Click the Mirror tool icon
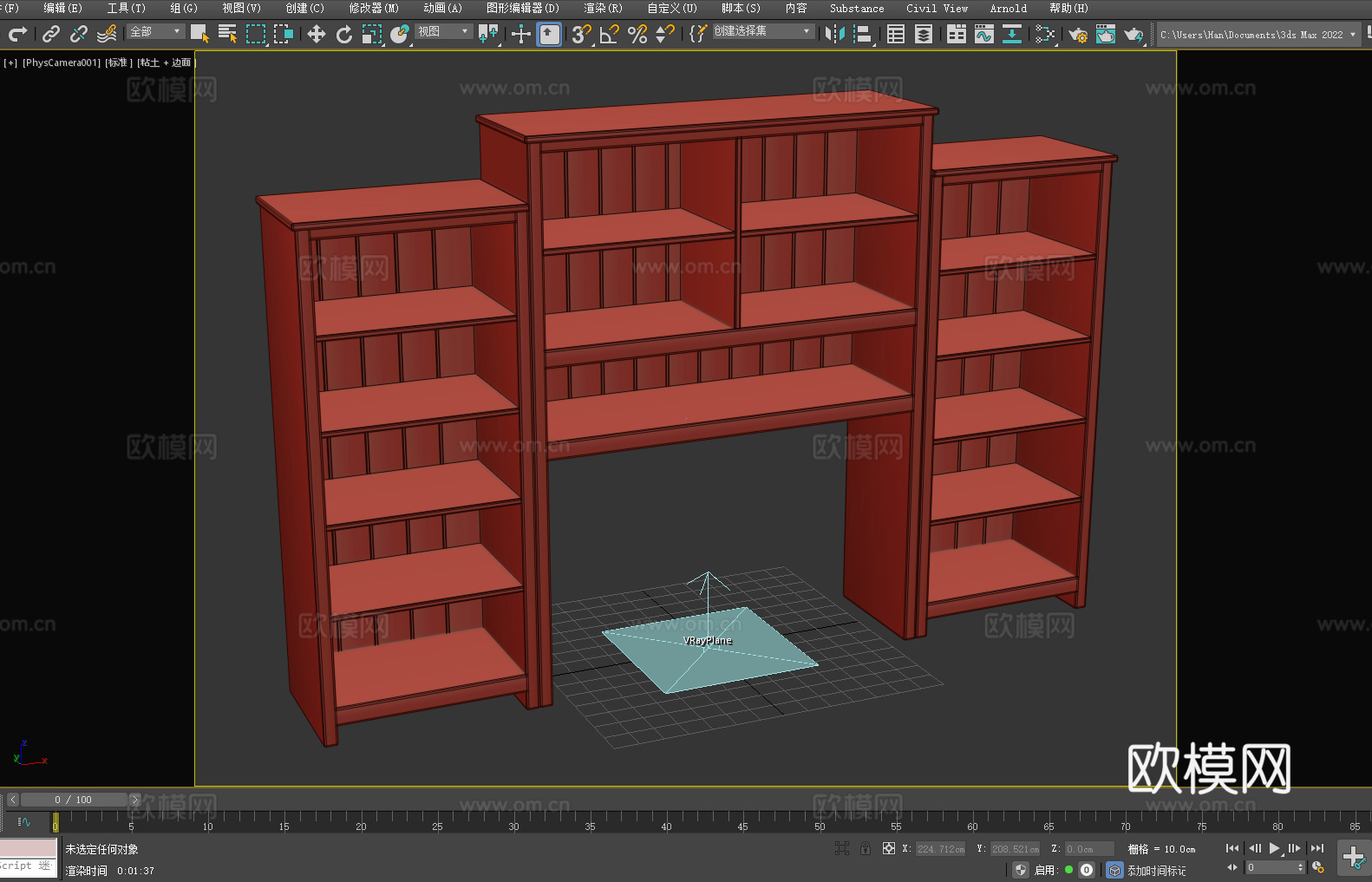 pos(834,34)
